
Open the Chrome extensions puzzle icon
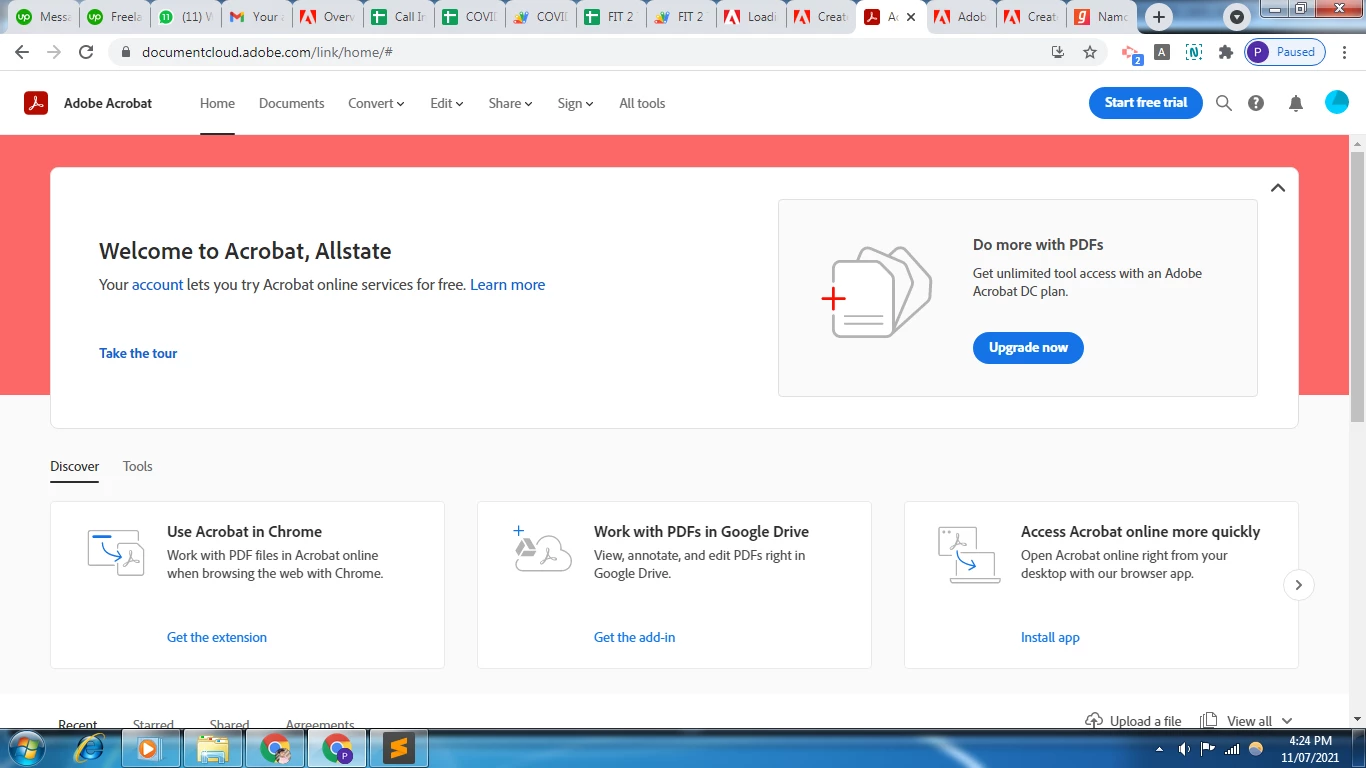click(1226, 52)
